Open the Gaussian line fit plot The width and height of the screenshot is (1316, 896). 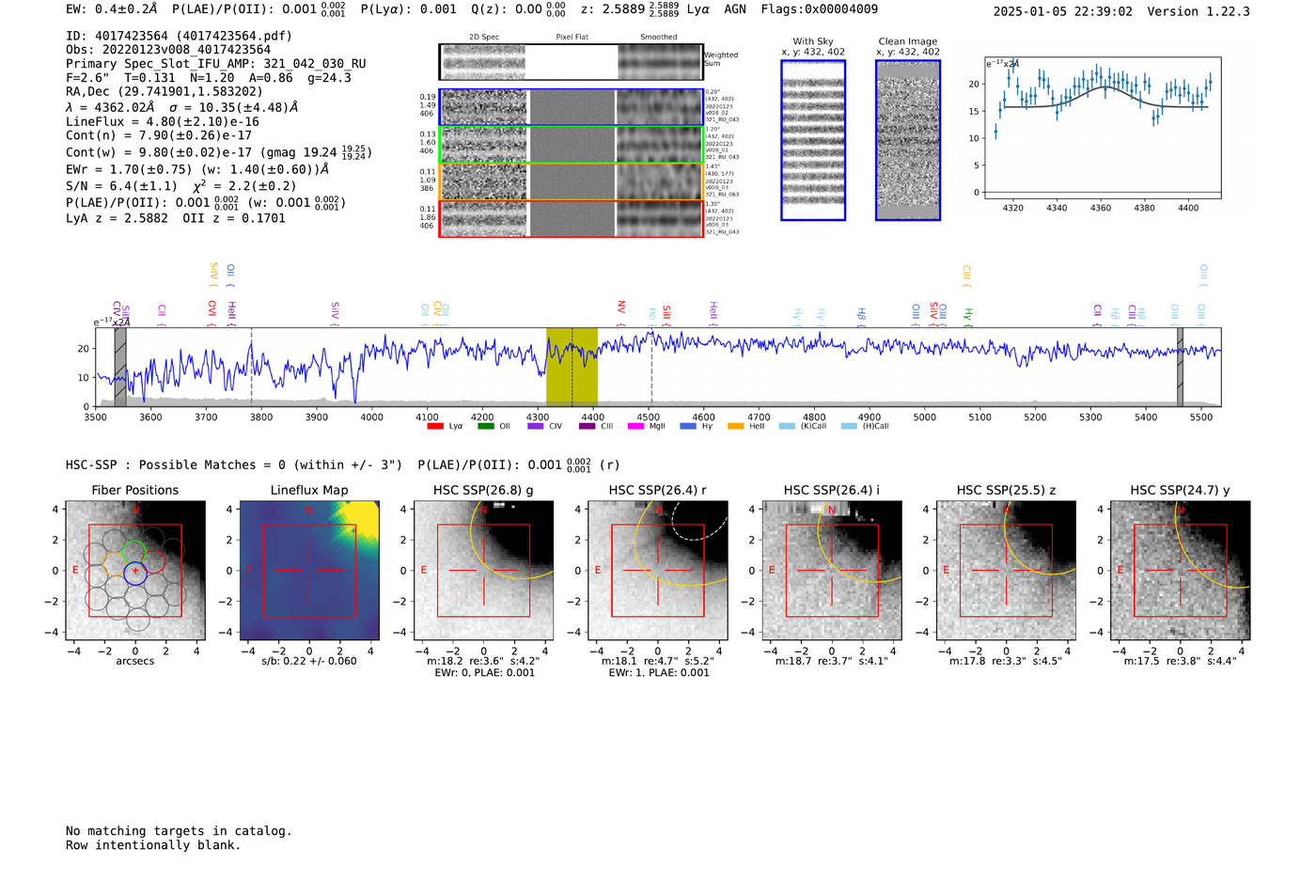point(1103,128)
